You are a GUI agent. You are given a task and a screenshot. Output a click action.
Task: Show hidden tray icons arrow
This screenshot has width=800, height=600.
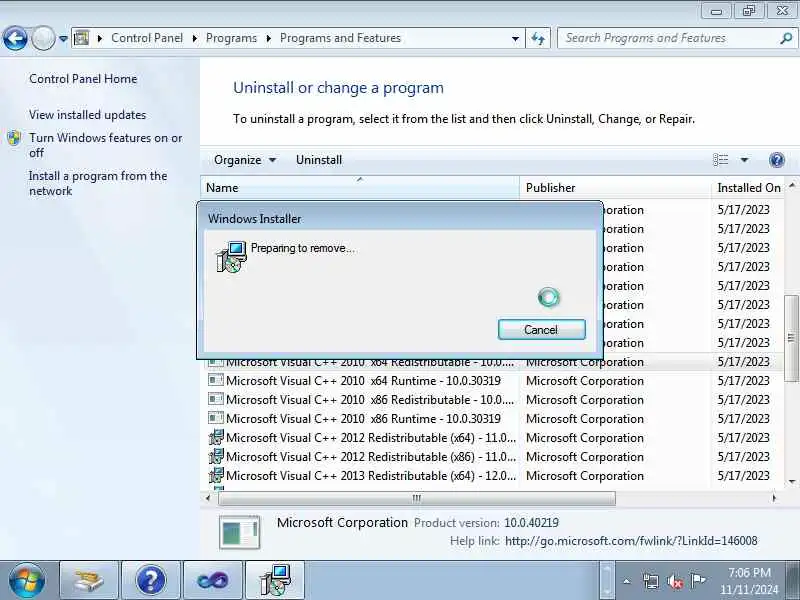(627, 581)
